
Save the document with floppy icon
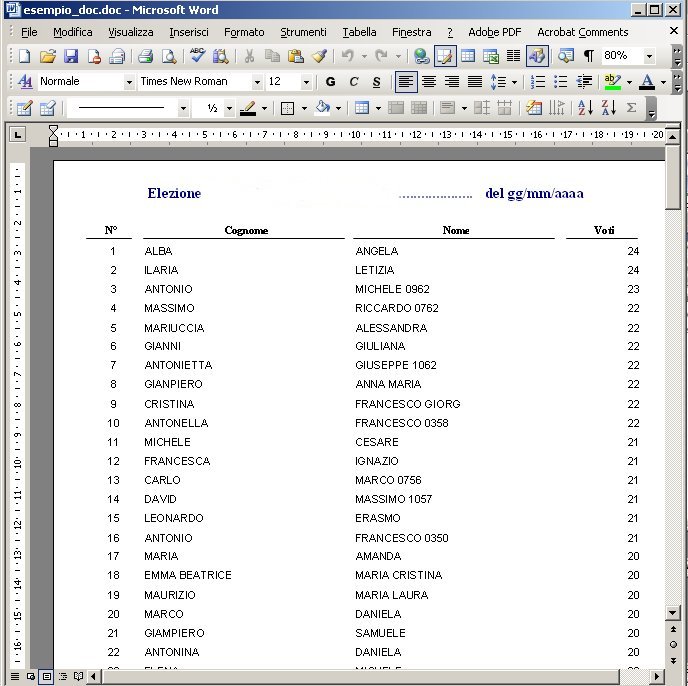pos(71,56)
